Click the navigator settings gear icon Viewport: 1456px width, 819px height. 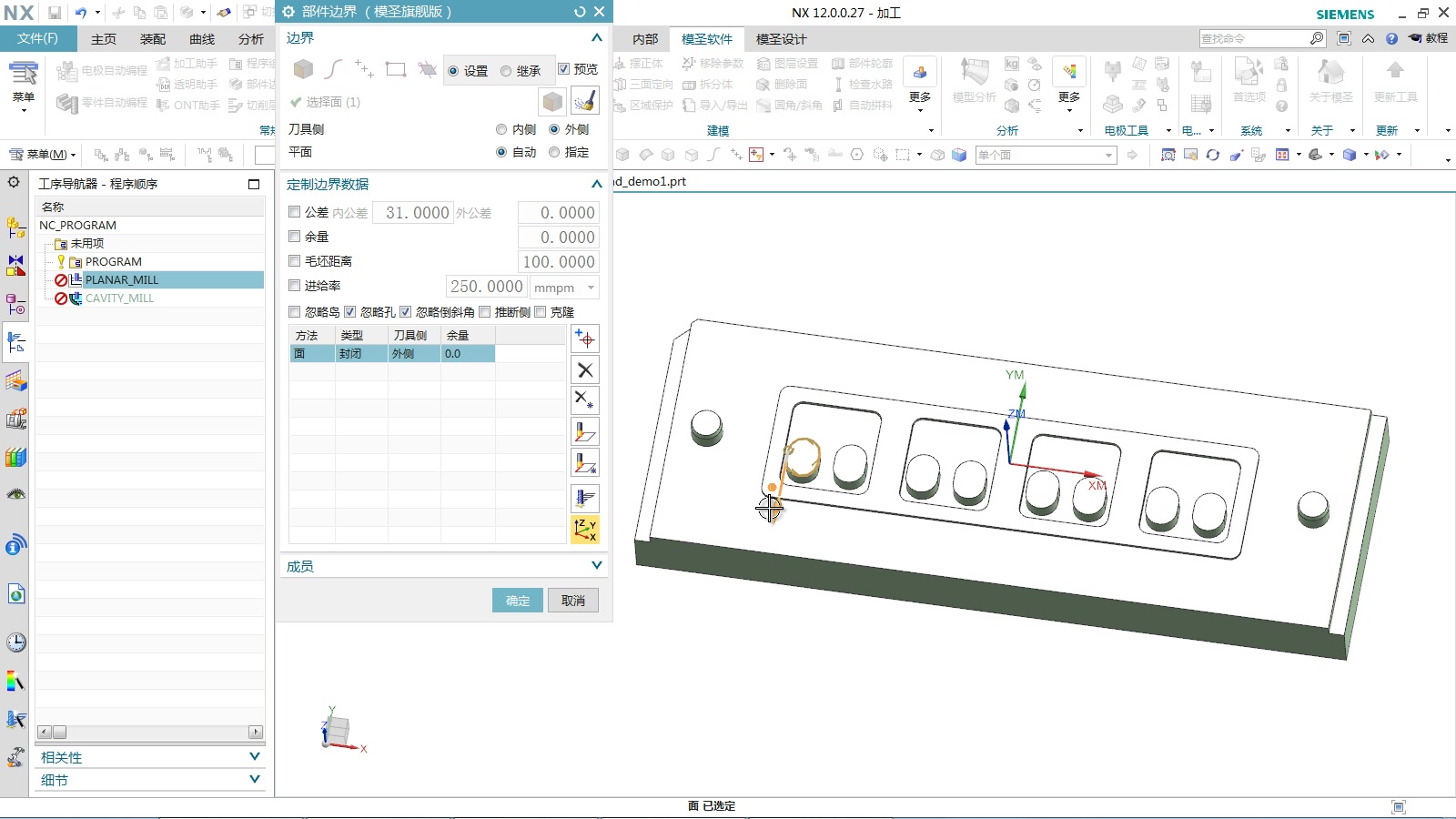[14, 182]
